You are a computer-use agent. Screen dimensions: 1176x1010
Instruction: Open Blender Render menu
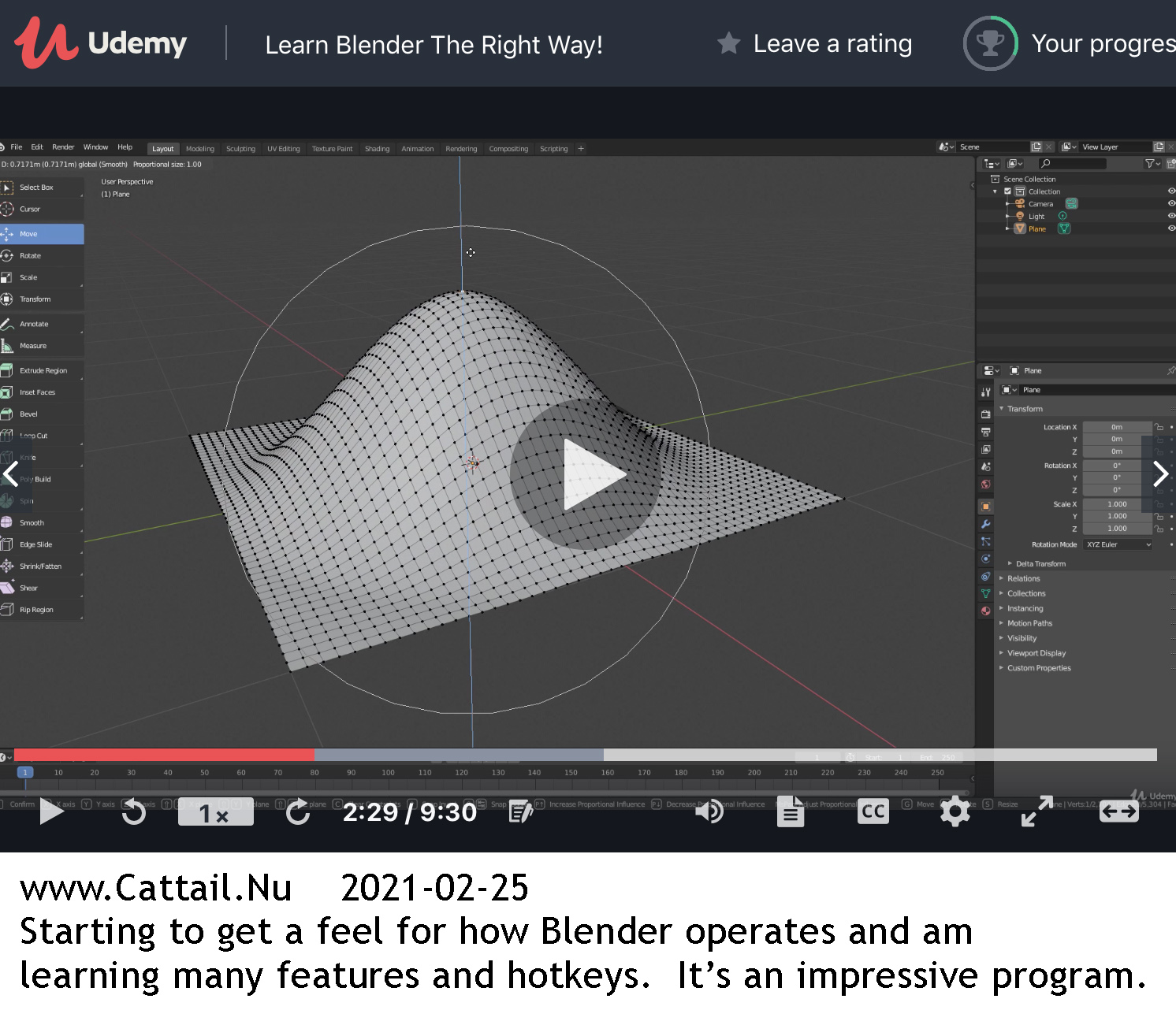[63, 147]
